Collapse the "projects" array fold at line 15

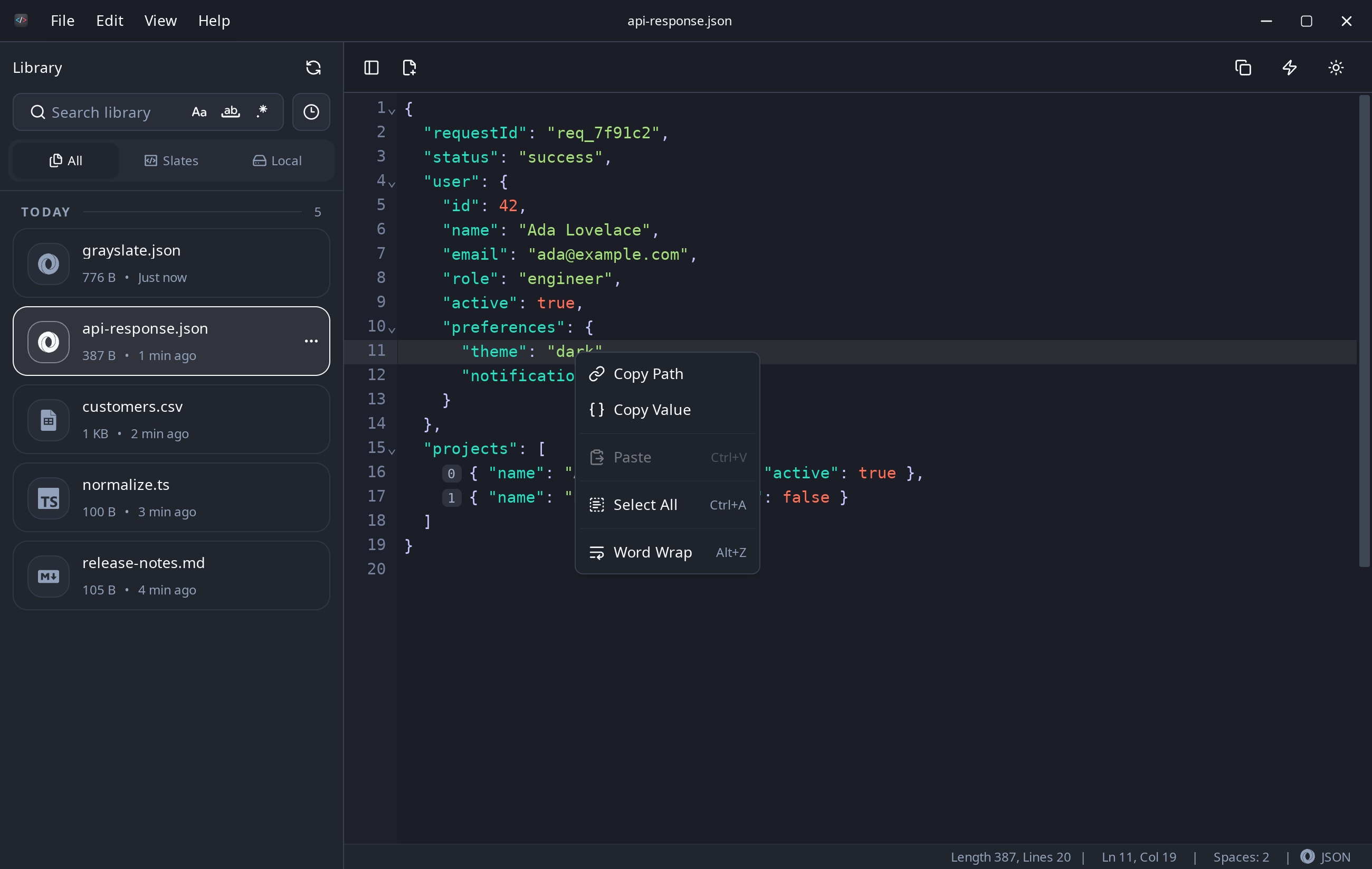pos(392,451)
